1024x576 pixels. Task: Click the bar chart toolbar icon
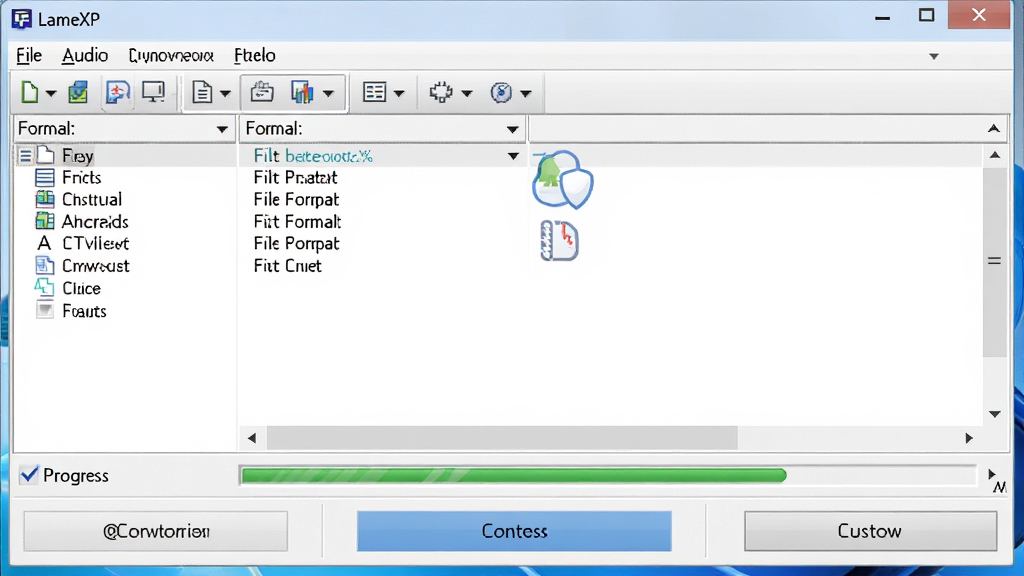[302, 92]
